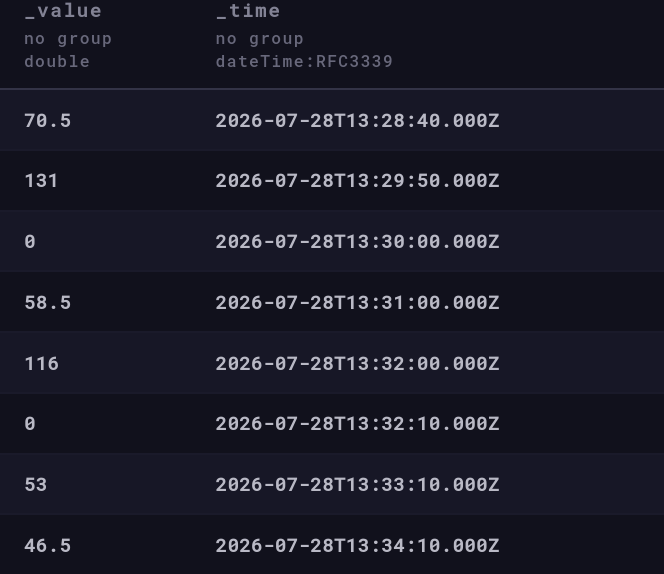Screen dimensions: 664x574
Task: Click the _value column header
Action: coord(63,11)
